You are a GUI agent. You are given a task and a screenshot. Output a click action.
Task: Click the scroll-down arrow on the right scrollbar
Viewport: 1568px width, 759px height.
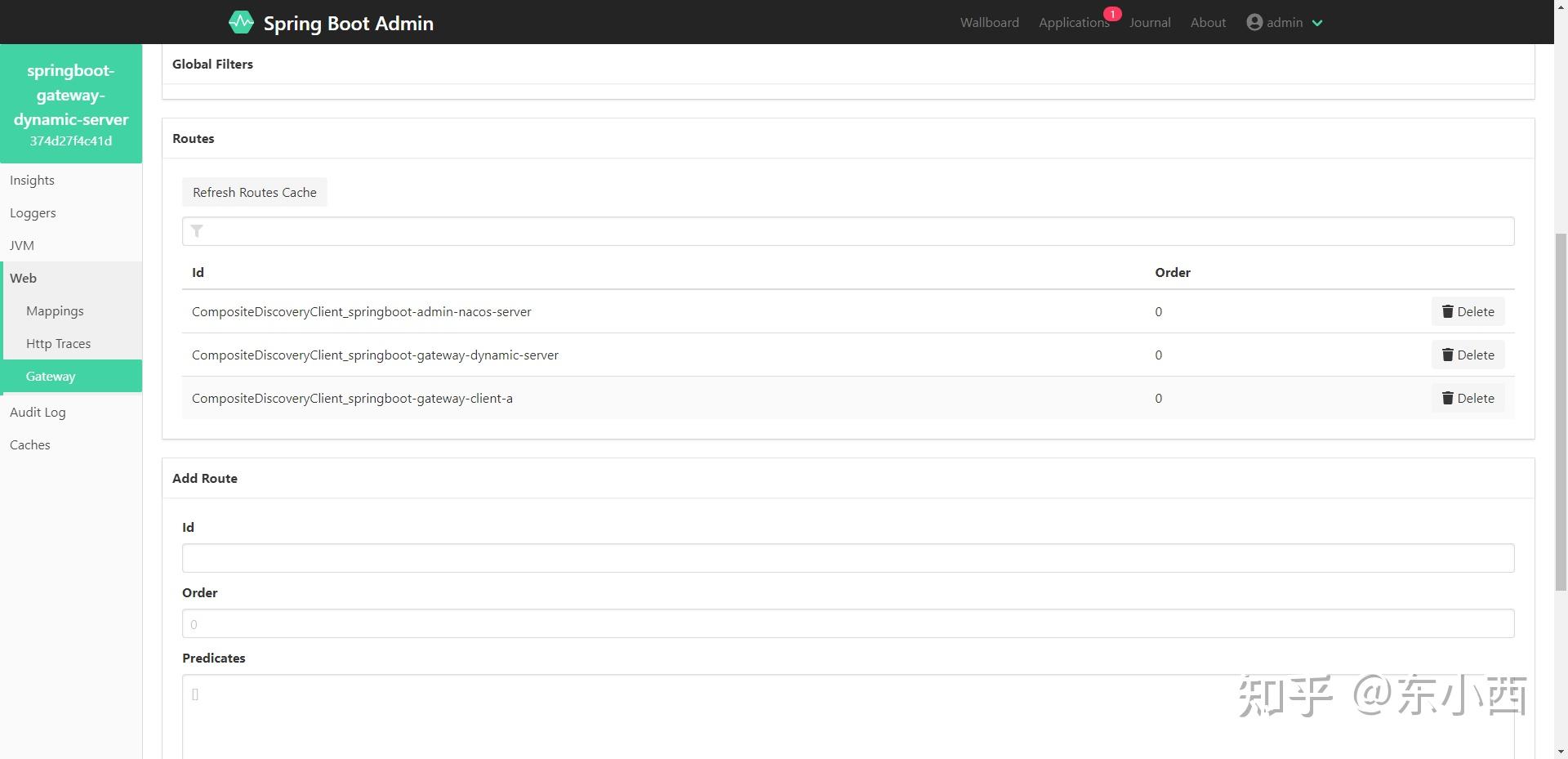[1561, 750]
